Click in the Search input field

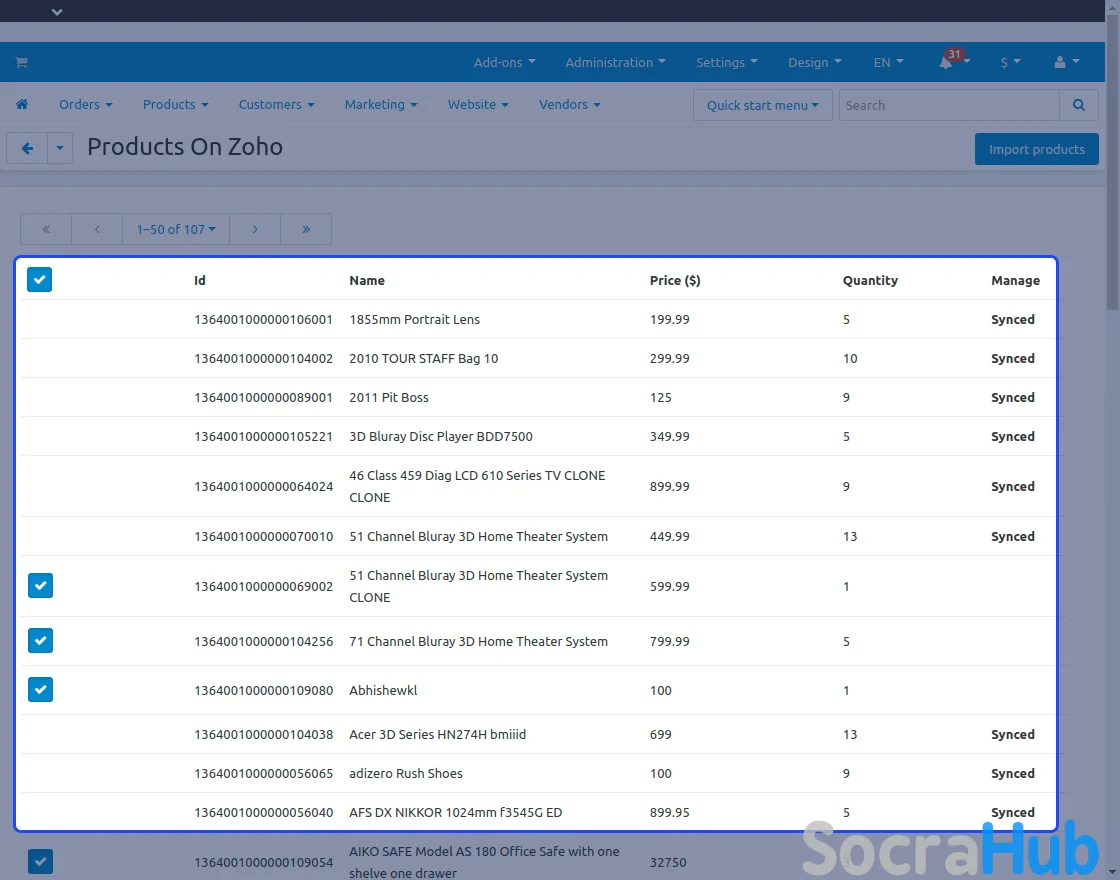tap(948, 105)
